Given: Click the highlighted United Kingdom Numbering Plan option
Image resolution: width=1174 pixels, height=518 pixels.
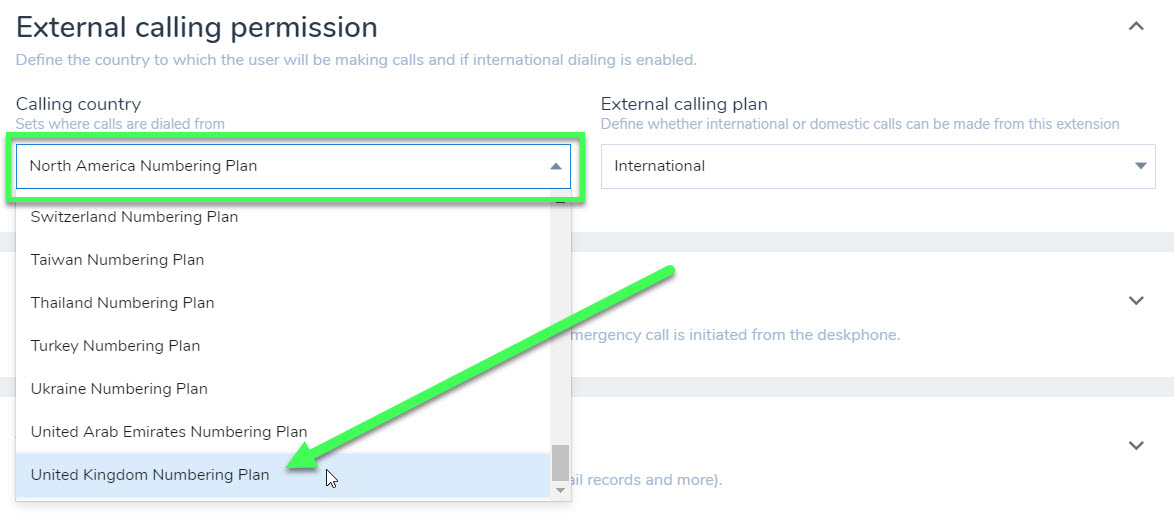Looking at the screenshot, I should (283, 475).
